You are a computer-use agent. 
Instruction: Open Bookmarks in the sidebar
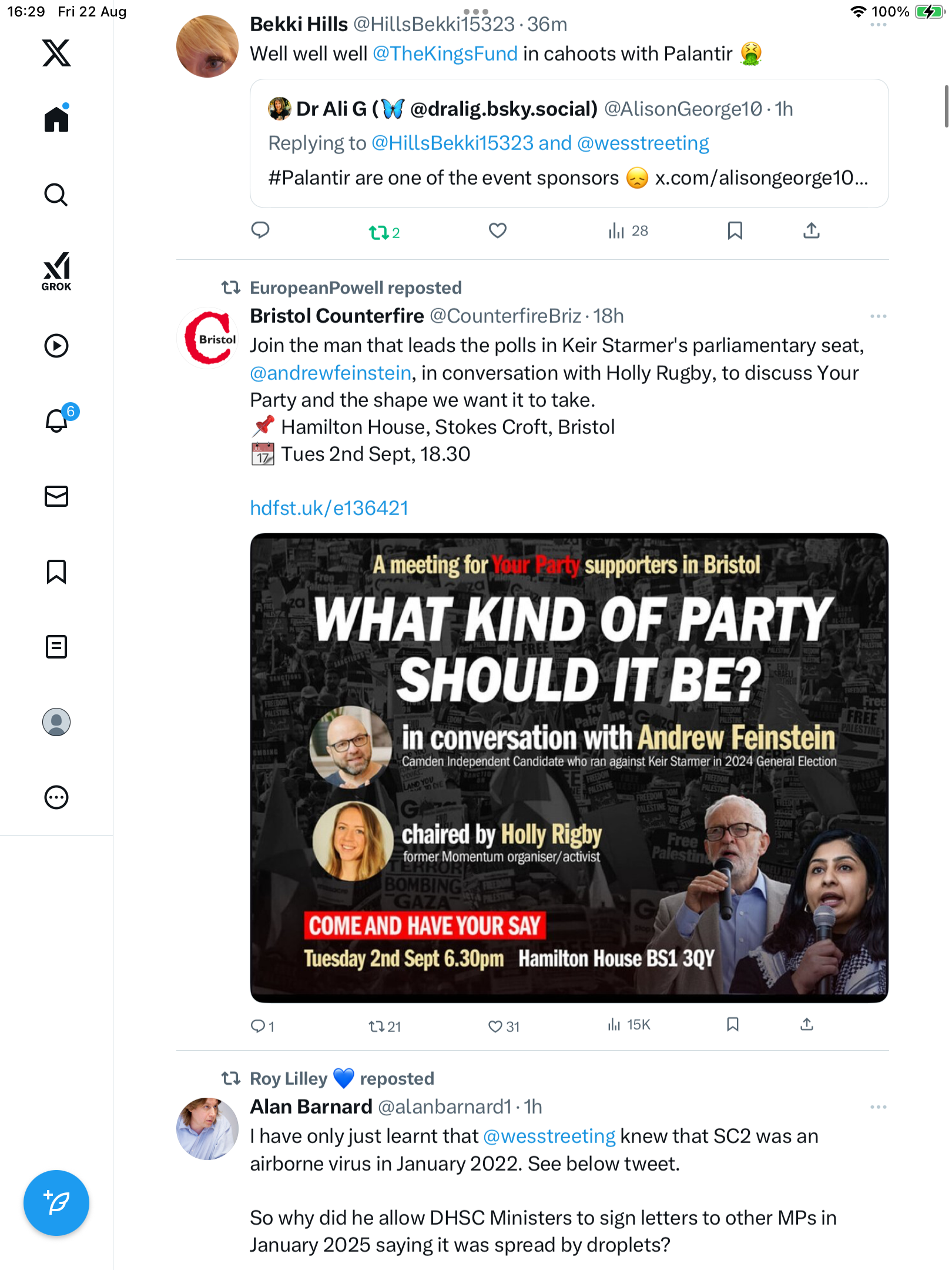(x=56, y=571)
